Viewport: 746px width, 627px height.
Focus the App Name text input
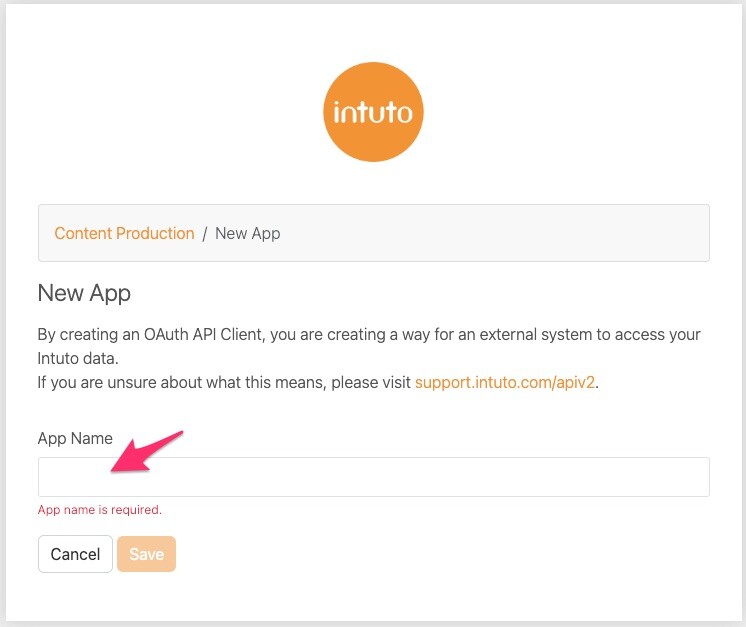tap(400, 477)
